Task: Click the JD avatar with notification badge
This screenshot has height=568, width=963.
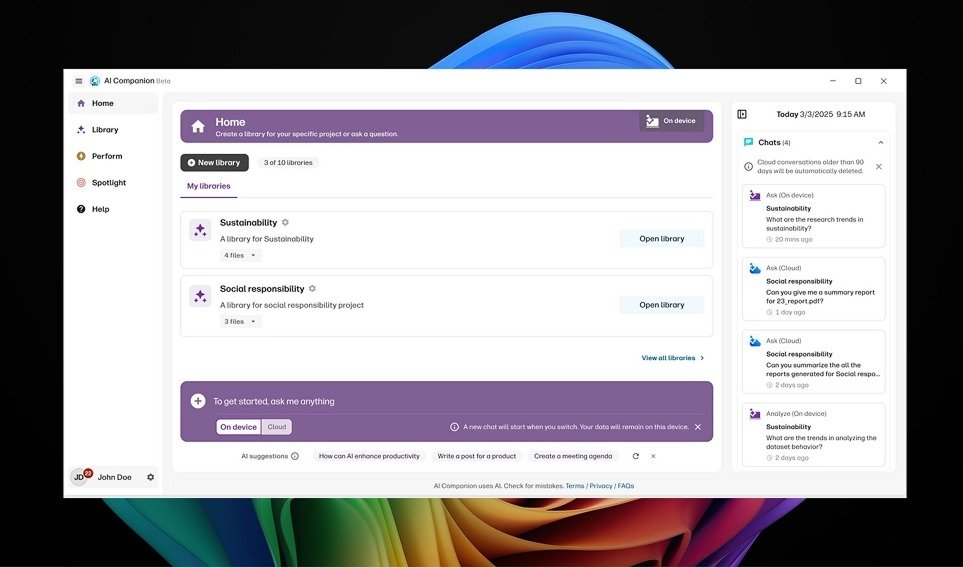Action: [80, 477]
